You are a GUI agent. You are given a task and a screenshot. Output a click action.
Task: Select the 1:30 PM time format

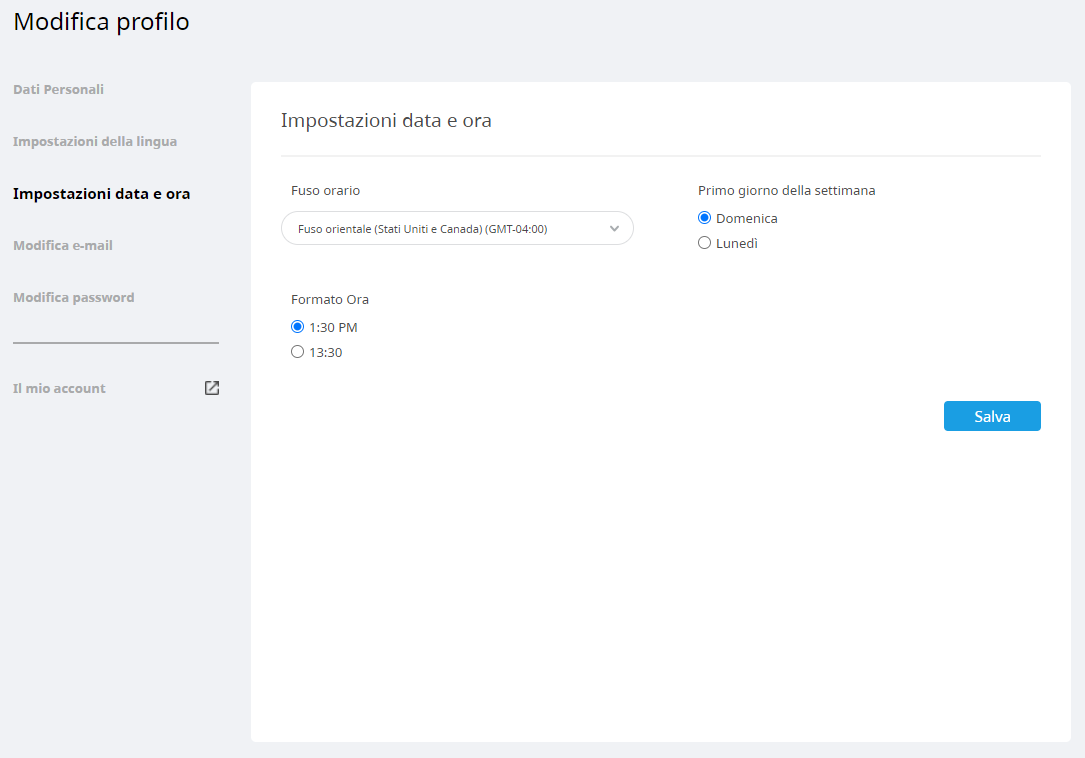[297, 327]
